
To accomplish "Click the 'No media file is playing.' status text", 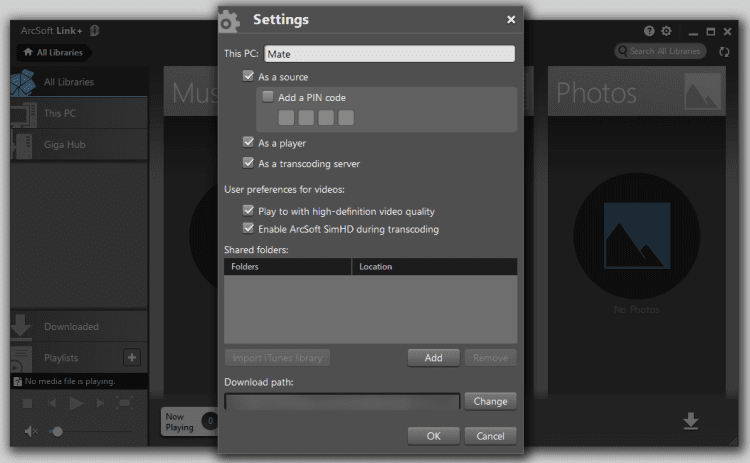I will pyautogui.click(x=70, y=381).
